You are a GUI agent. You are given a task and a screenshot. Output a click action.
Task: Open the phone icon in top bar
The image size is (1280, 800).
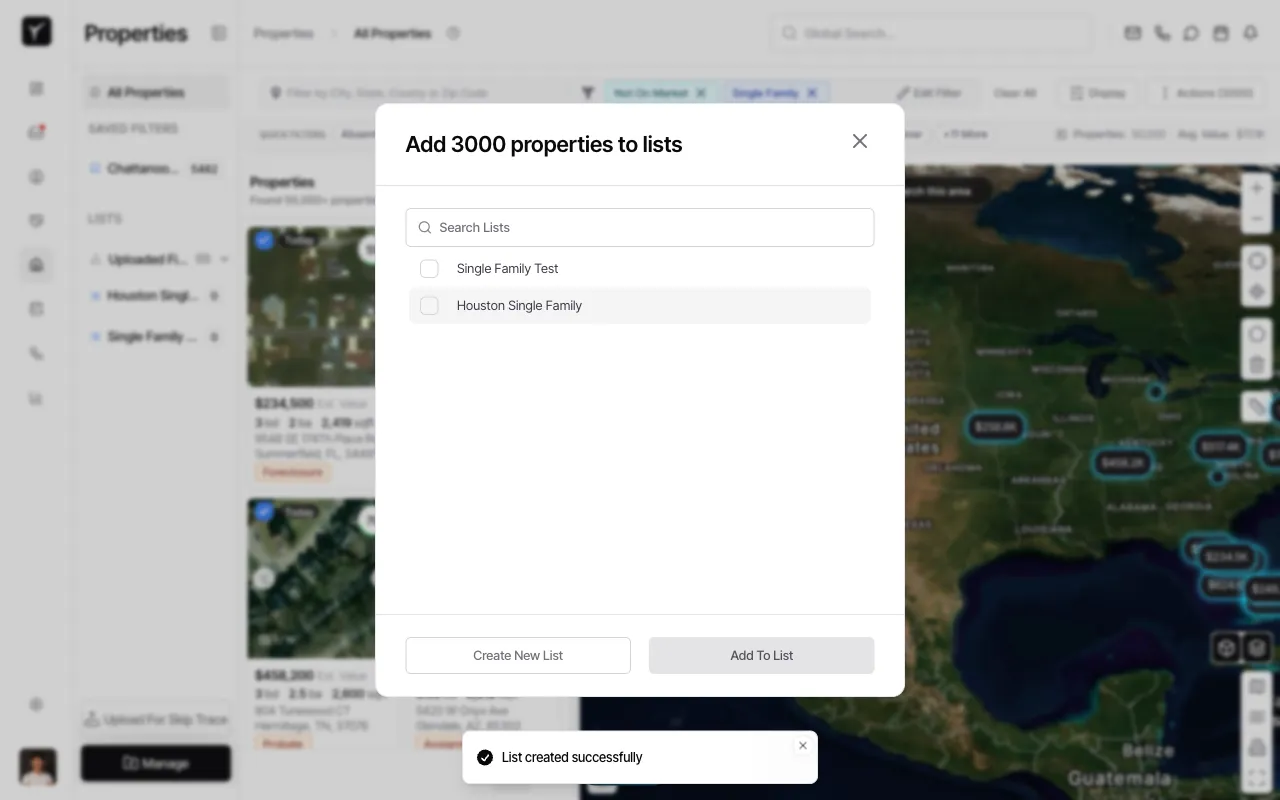(x=1162, y=33)
